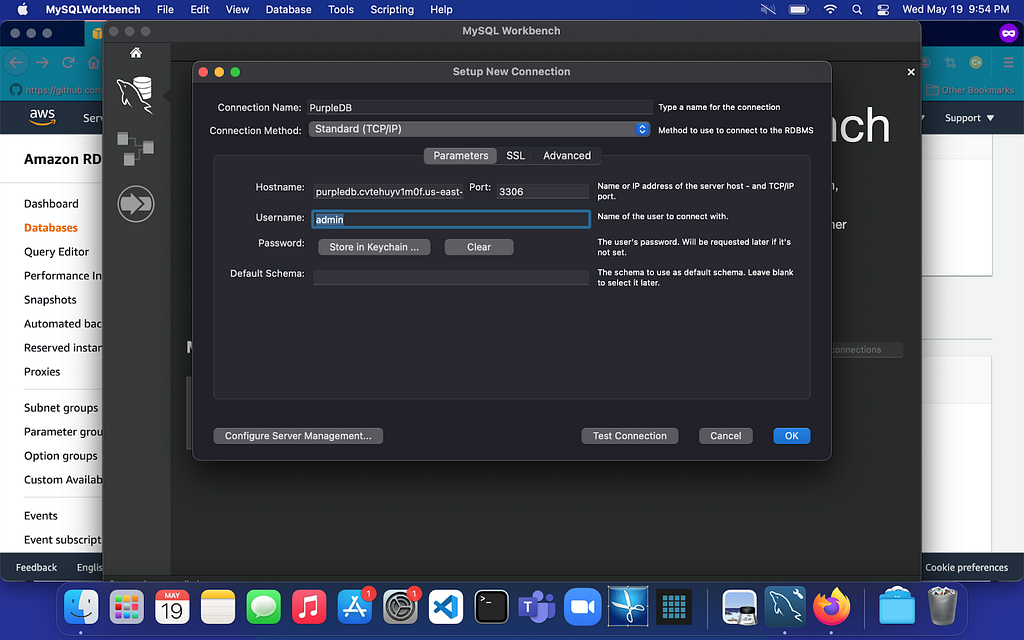The width and height of the screenshot is (1024, 640).
Task: Launch Zoom from the dock
Action: (x=583, y=607)
